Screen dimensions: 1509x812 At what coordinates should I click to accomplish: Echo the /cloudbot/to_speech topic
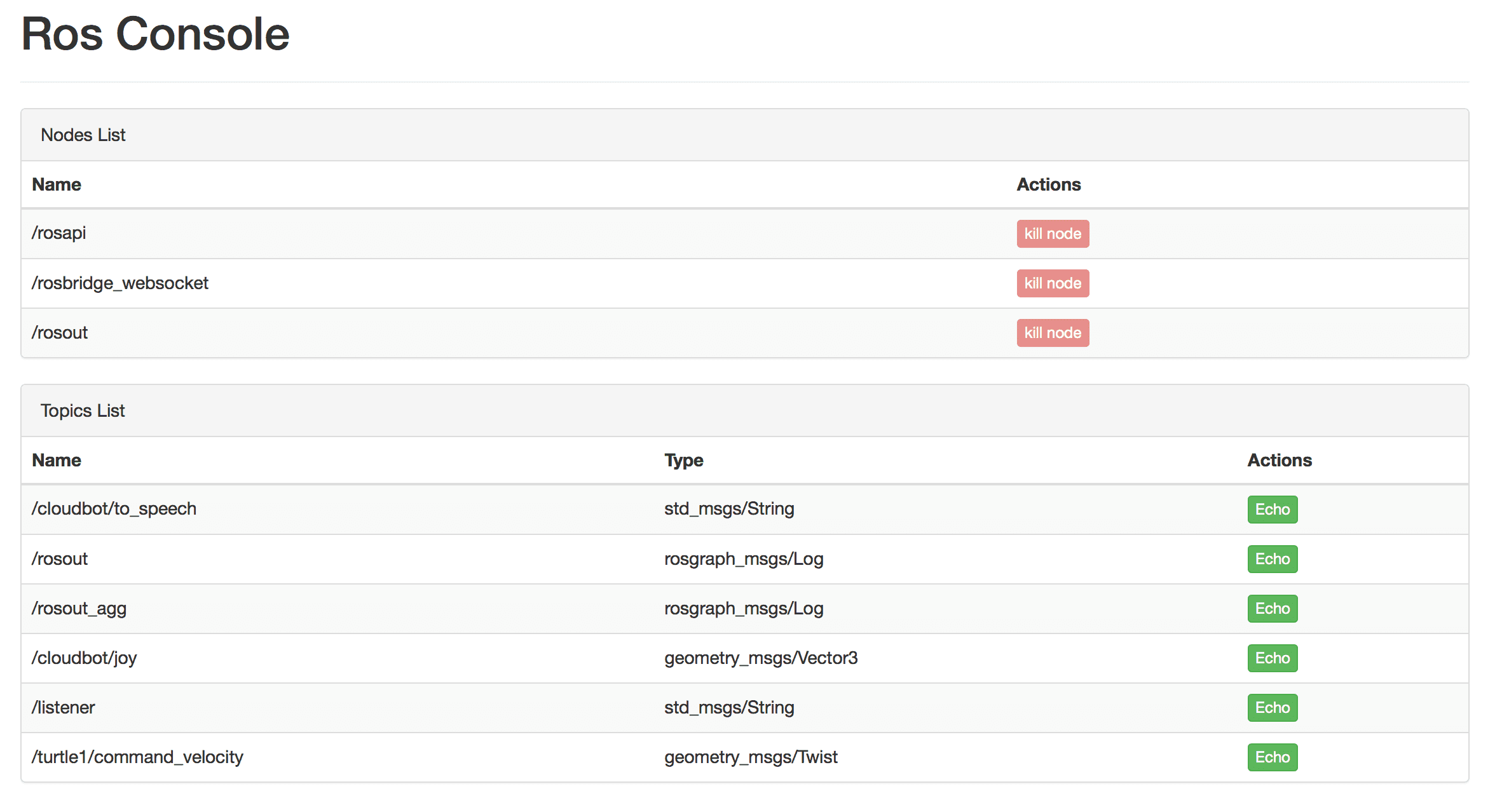1272,510
